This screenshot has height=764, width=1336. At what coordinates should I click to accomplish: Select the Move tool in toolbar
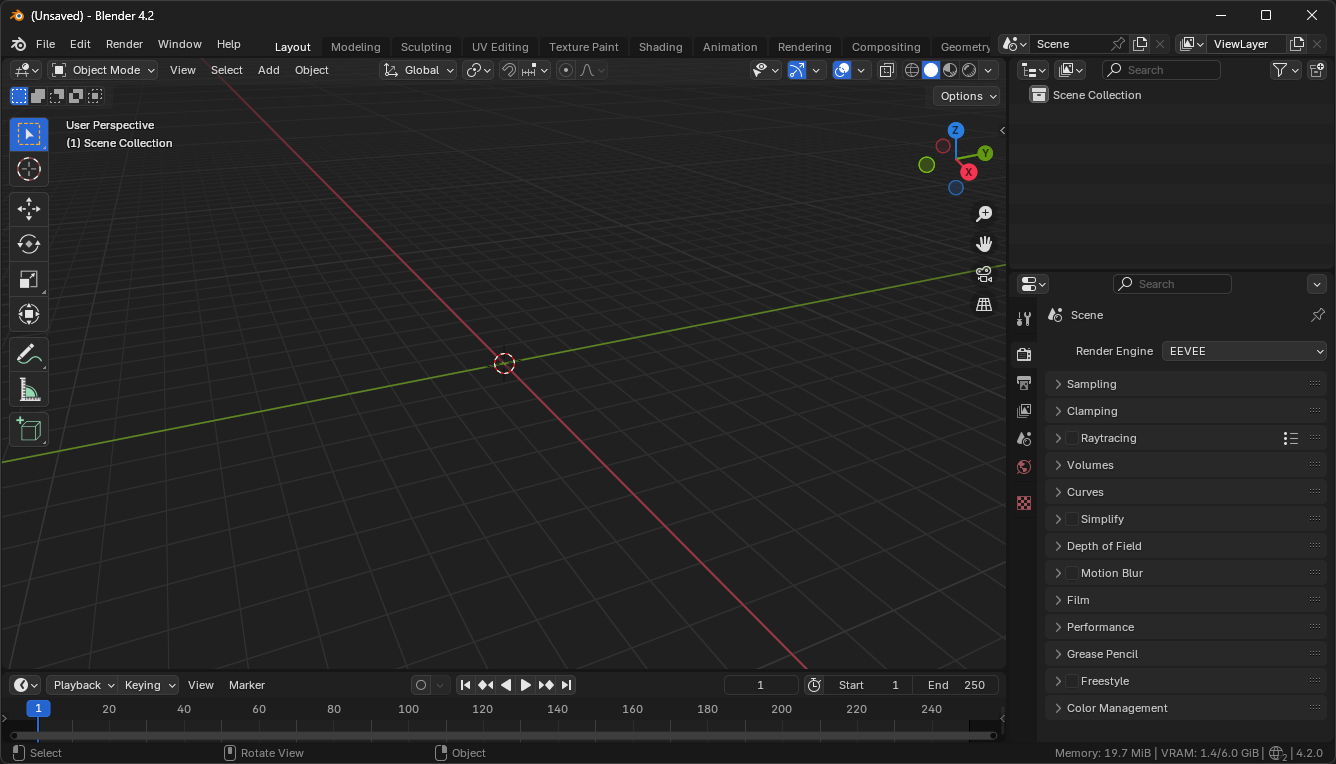click(x=29, y=209)
